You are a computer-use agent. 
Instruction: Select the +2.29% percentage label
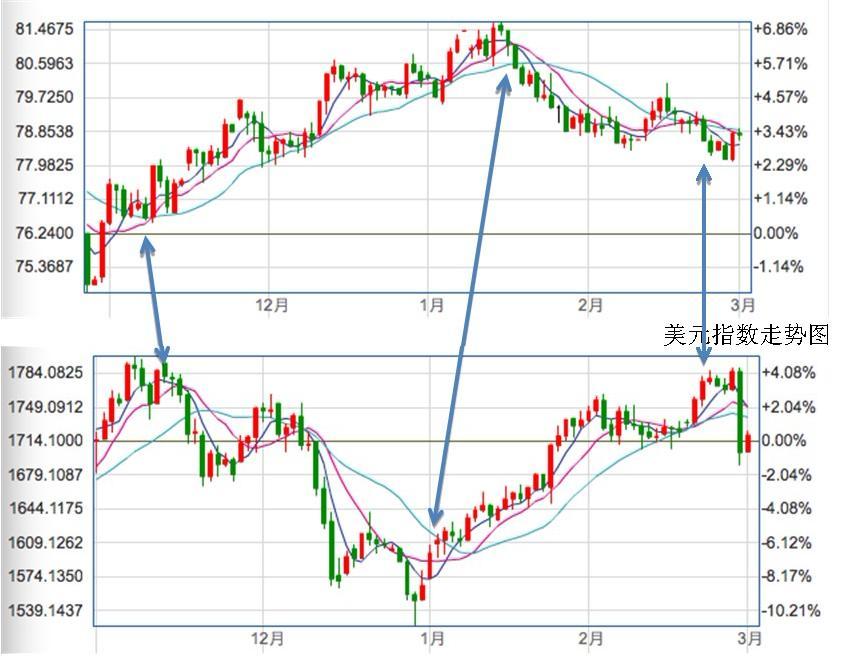(780, 165)
